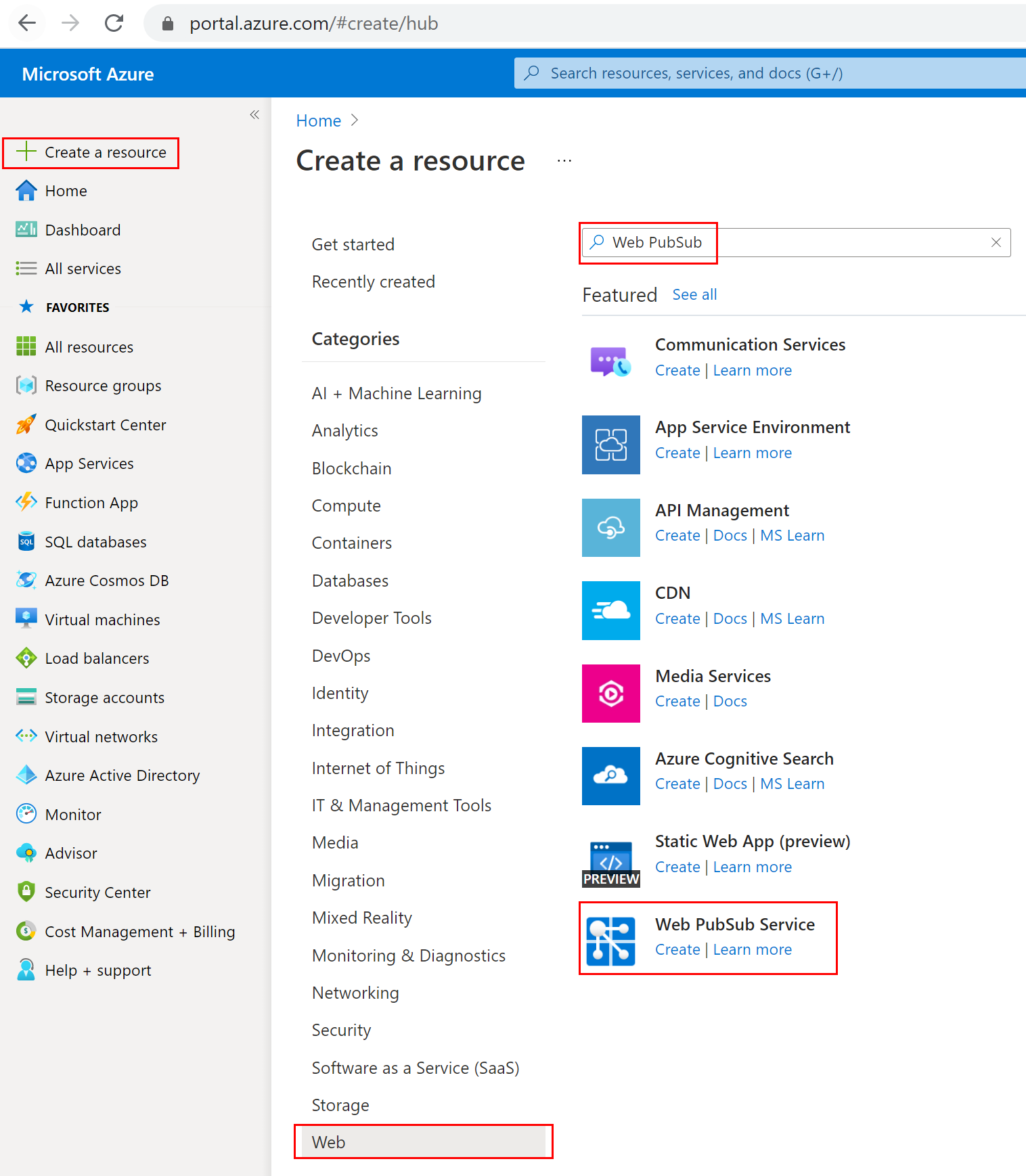Click Create under Web PubSub Service
The height and width of the screenshot is (1176, 1026).
(x=677, y=950)
